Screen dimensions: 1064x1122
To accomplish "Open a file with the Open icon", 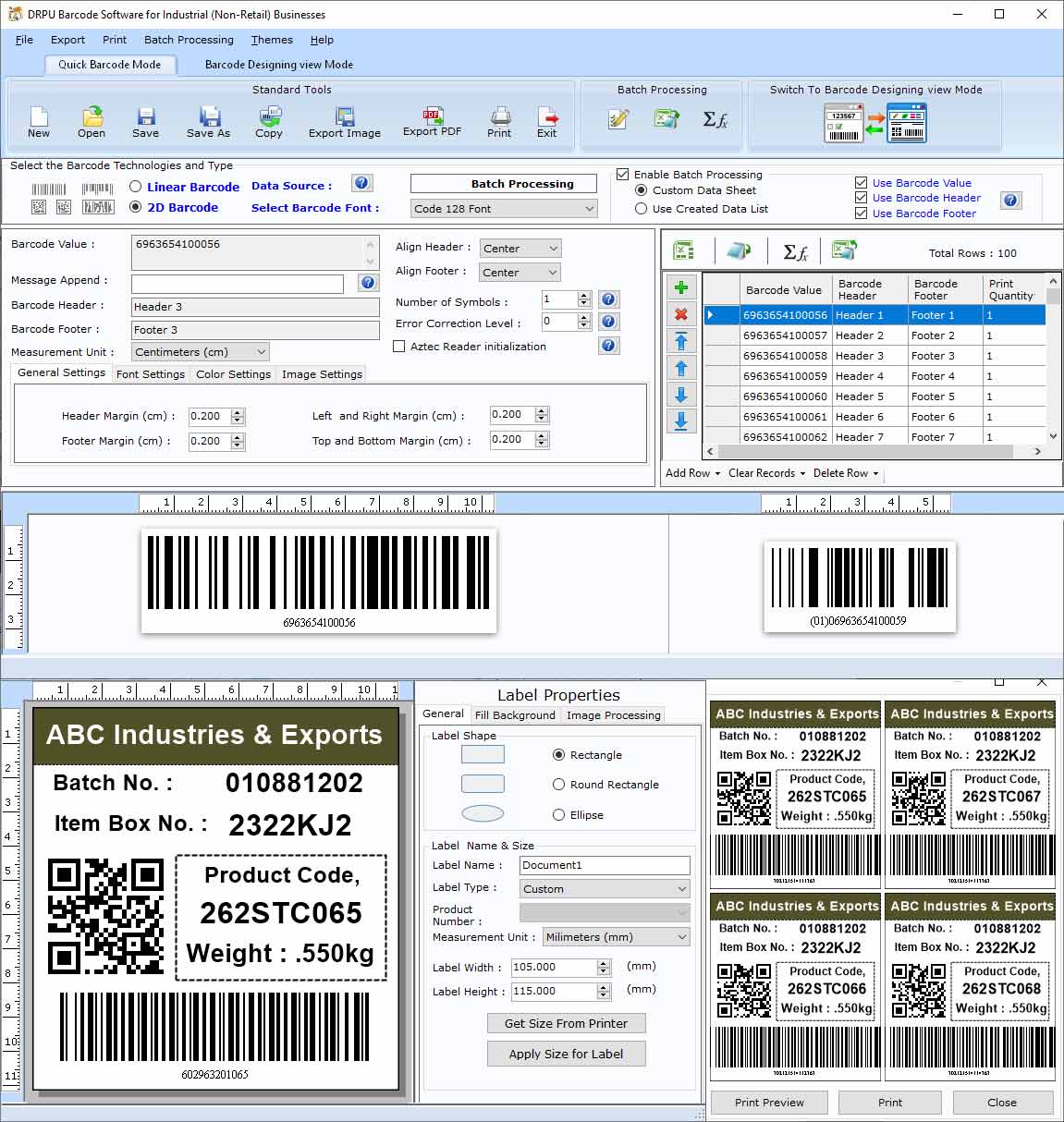I will 92,116.
